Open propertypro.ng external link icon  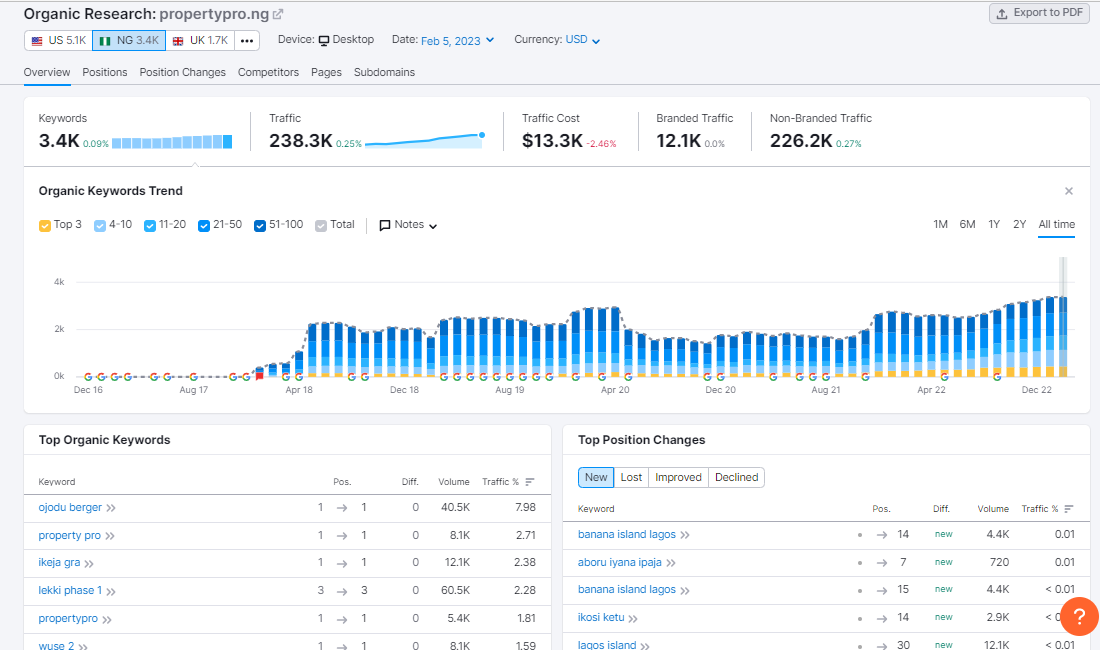(x=278, y=14)
